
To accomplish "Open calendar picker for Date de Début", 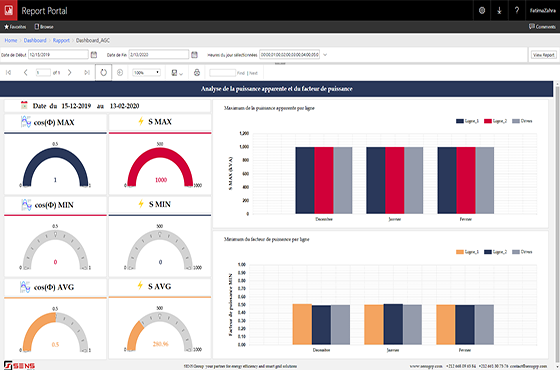I will [x=94, y=55].
